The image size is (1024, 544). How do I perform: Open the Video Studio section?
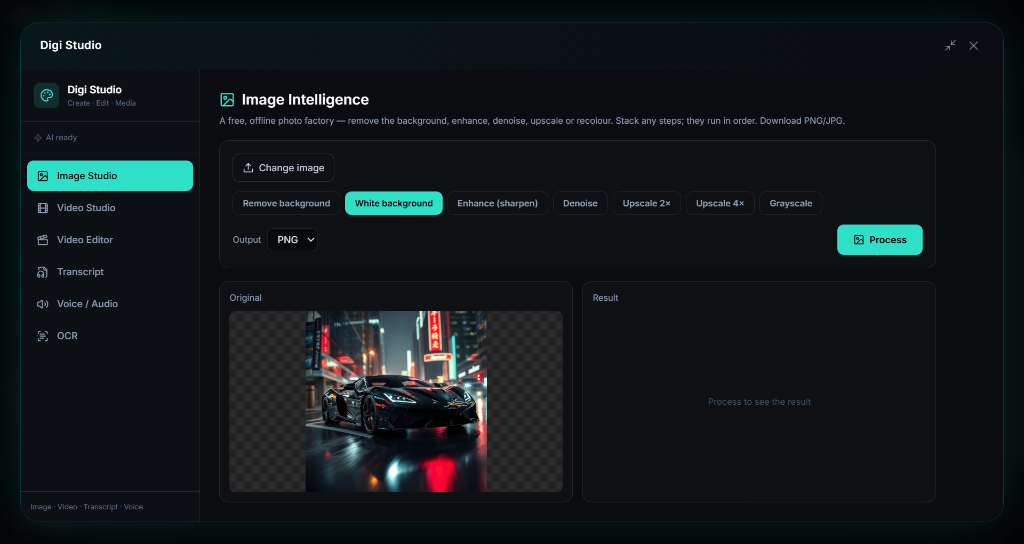click(x=110, y=208)
